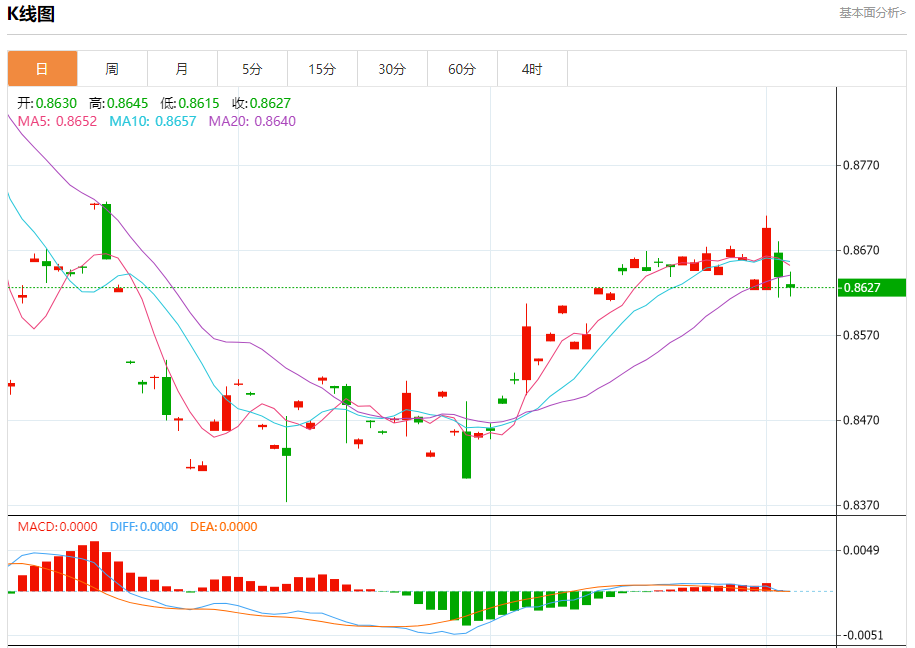The width and height of the screenshot is (915, 648).
Task: Click the 0.8370 price axis label
Action: point(861,505)
